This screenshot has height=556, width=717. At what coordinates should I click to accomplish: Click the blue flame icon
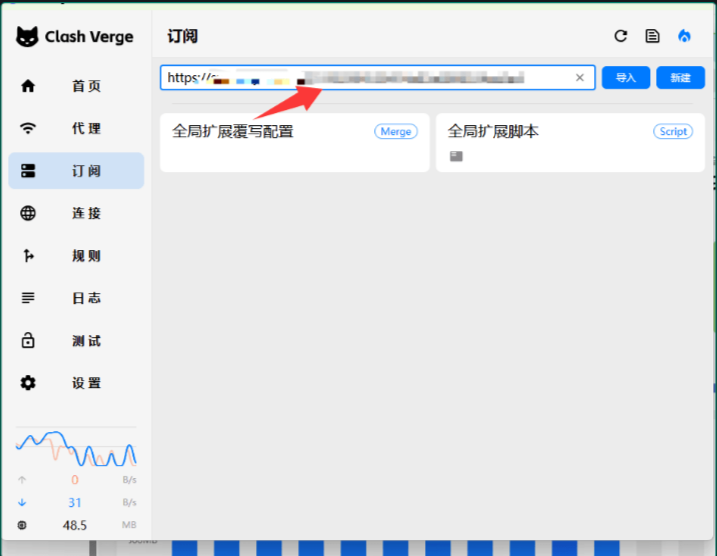(684, 36)
